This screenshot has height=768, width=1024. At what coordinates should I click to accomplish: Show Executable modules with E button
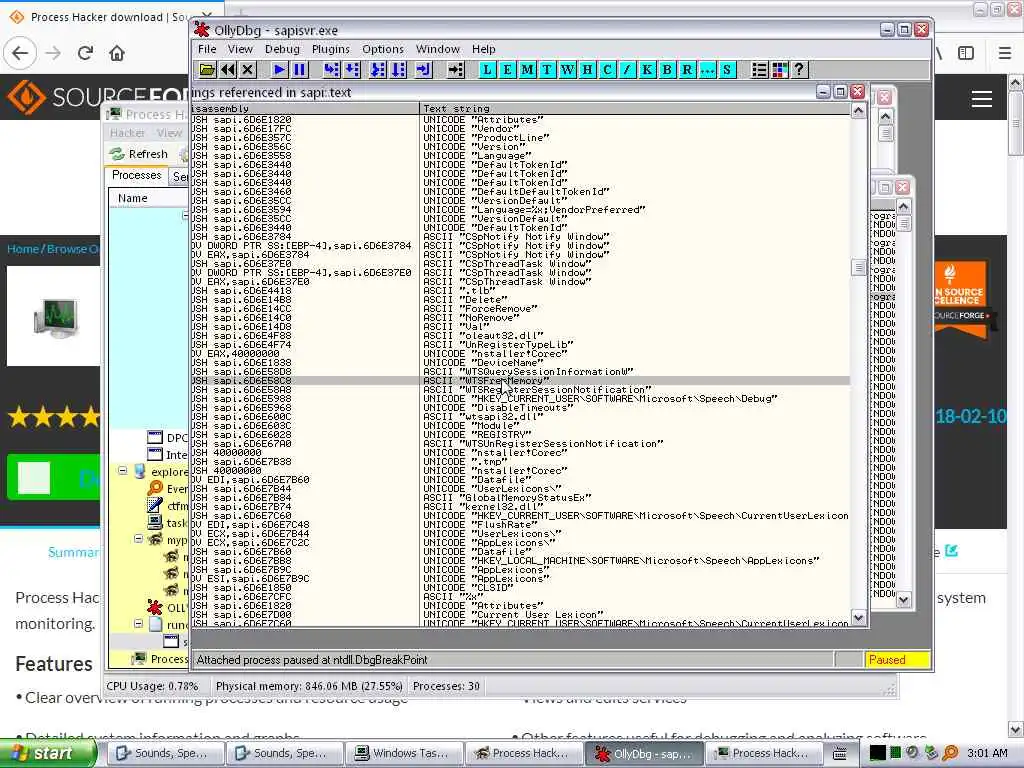(507, 70)
